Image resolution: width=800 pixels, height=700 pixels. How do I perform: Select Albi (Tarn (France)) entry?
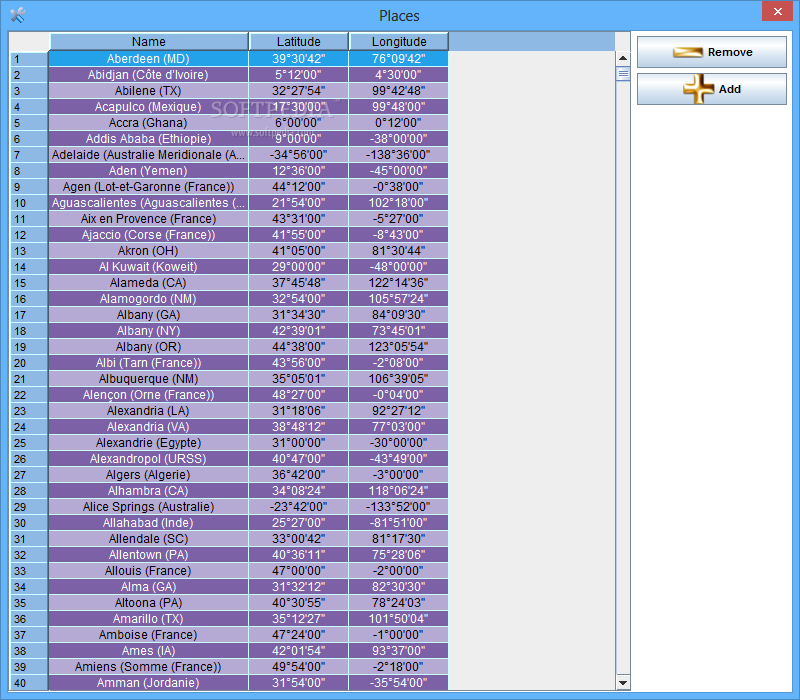[x=148, y=363]
